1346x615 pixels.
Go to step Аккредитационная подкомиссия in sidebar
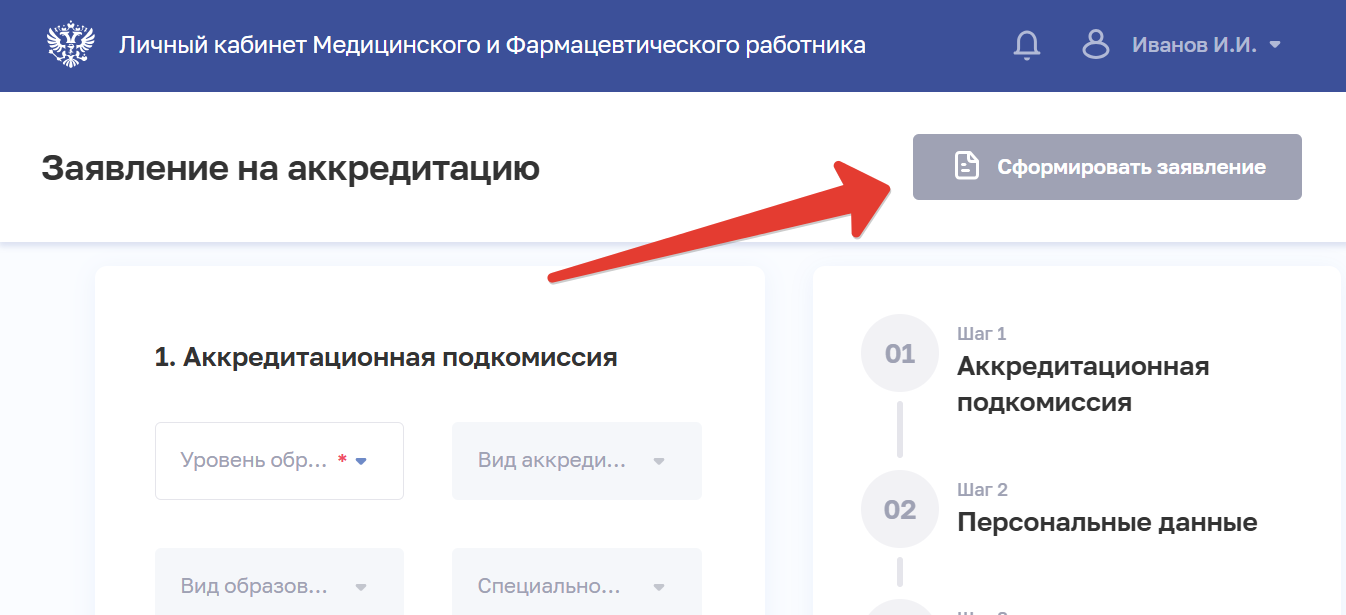point(1082,384)
